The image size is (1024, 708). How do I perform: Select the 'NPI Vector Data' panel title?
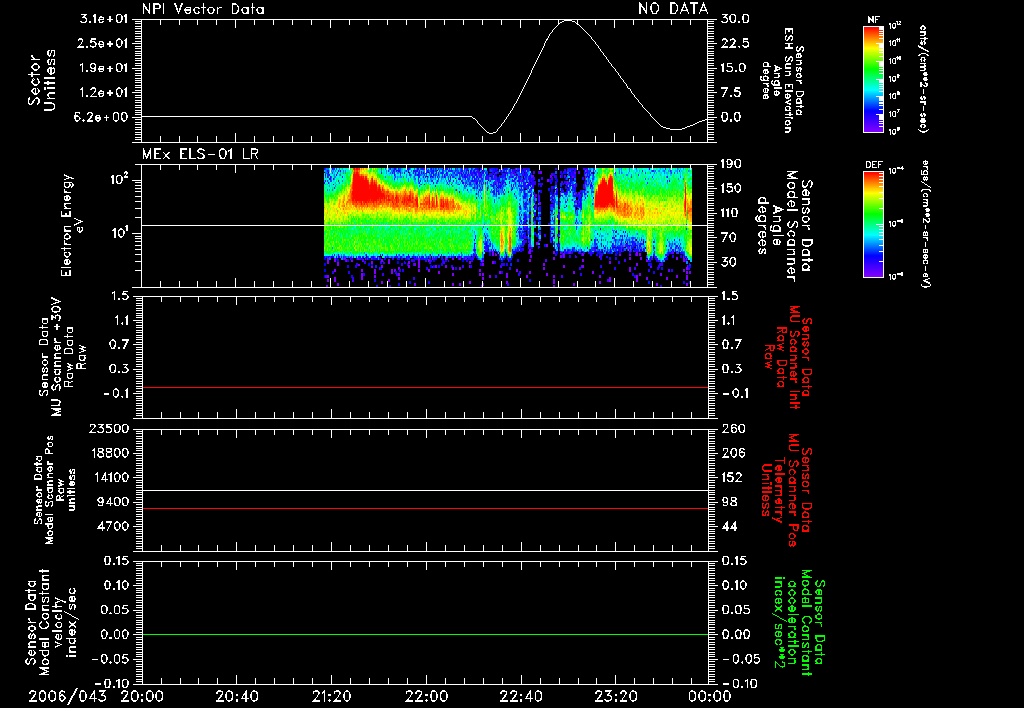203,9
